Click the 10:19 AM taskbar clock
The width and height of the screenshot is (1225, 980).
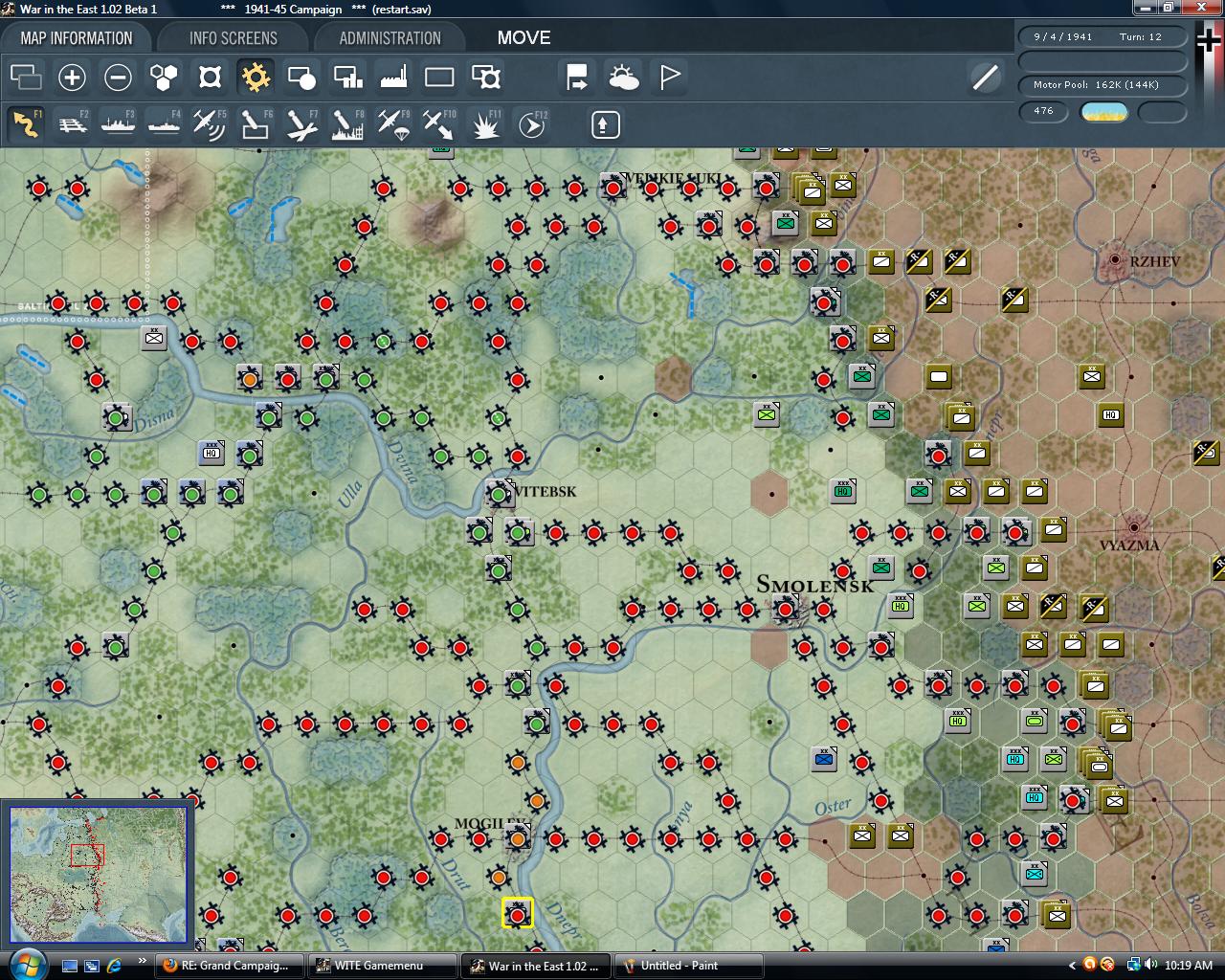[1189, 966]
